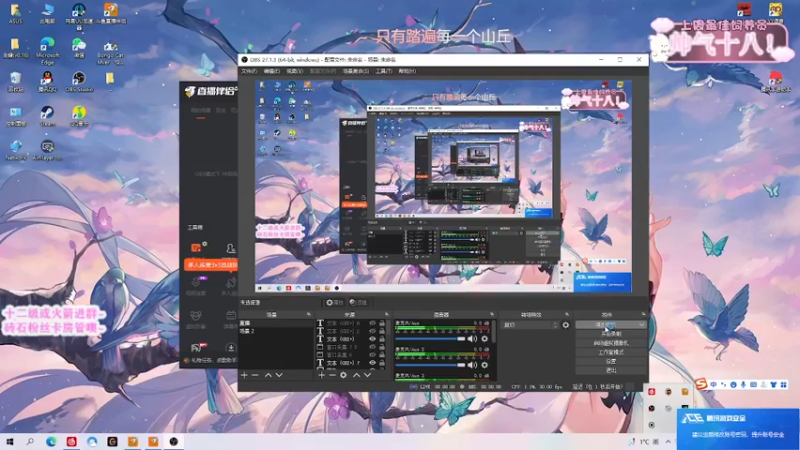Open the 工具(T) Tools menu in OBS
Viewport: 800px width, 450px height.
(x=384, y=71)
